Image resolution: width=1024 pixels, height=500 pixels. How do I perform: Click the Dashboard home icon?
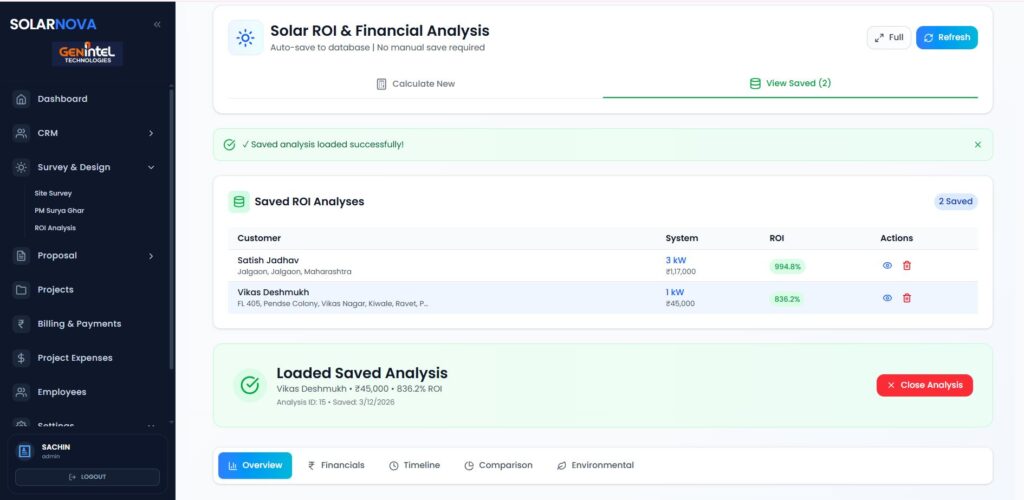click(x=21, y=99)
